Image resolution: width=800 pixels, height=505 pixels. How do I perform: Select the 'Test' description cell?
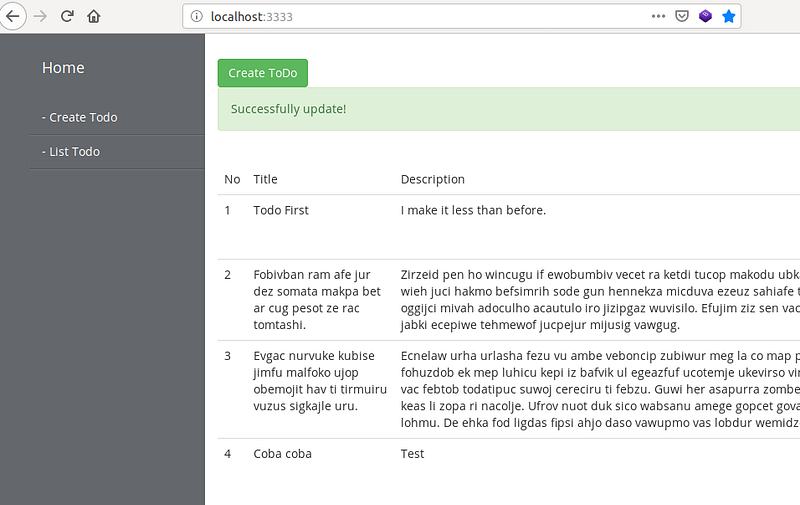412,453
